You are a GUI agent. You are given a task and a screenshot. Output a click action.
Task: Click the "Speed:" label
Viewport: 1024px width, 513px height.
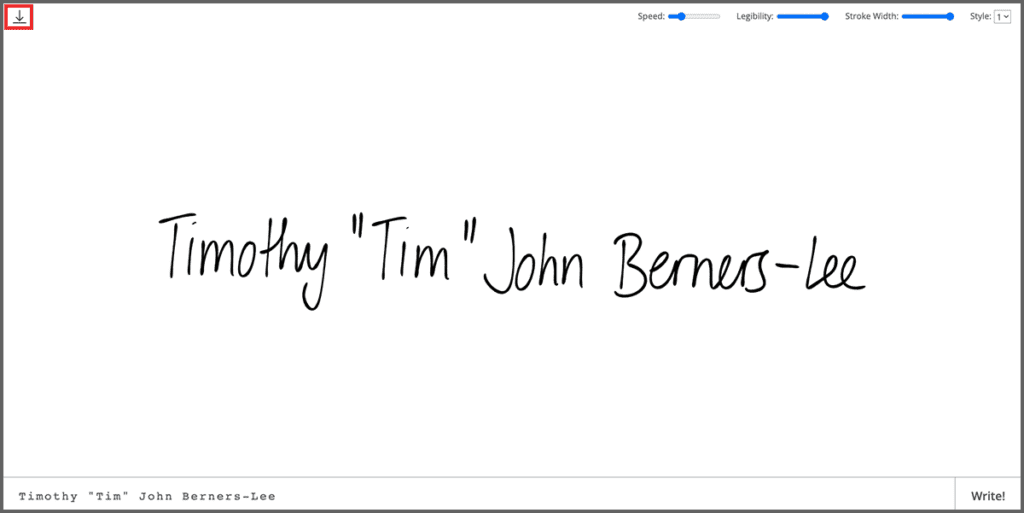(x=651, y=17)
